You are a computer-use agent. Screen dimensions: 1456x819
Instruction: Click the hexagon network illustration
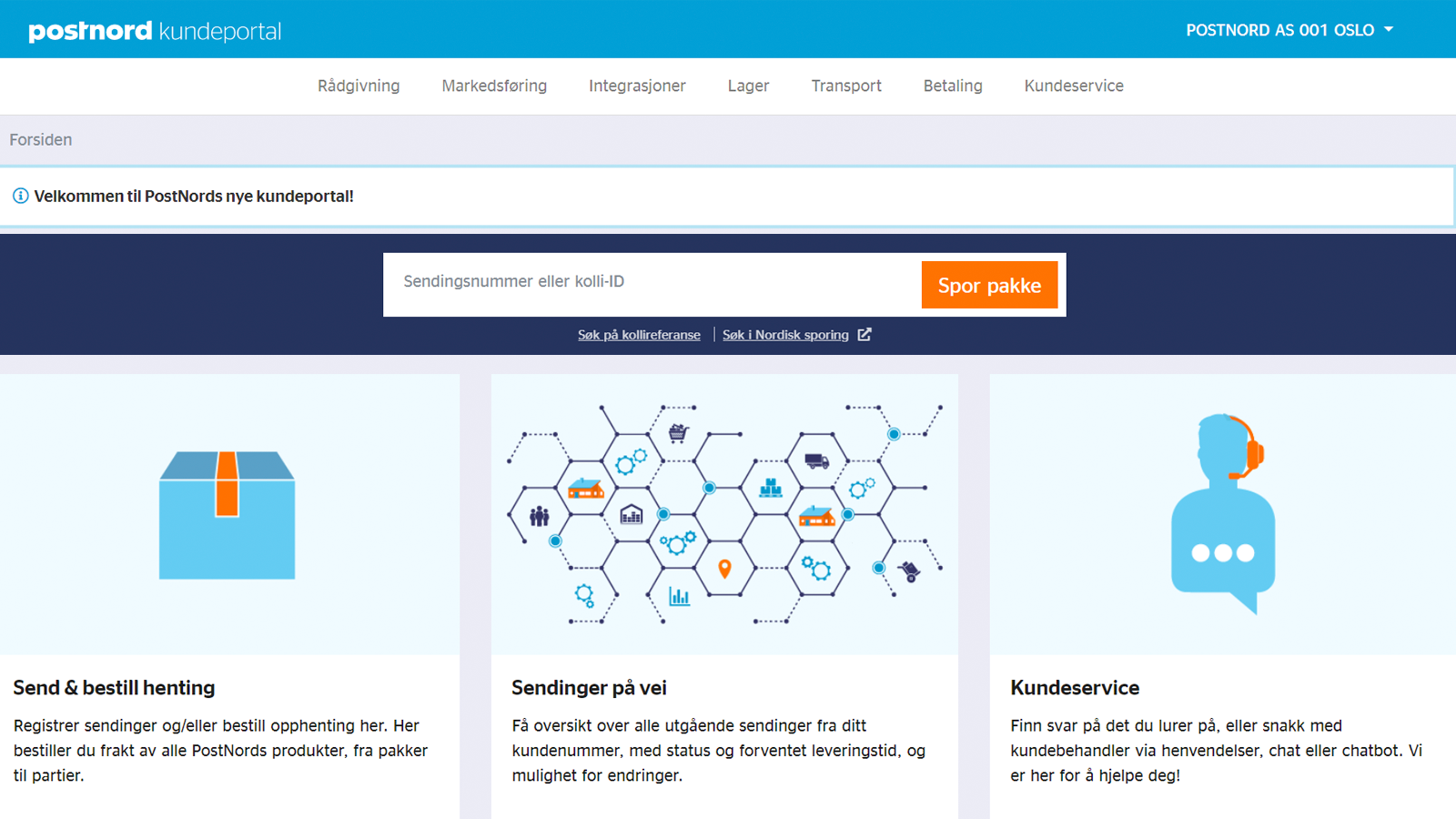tap(724, 514)
